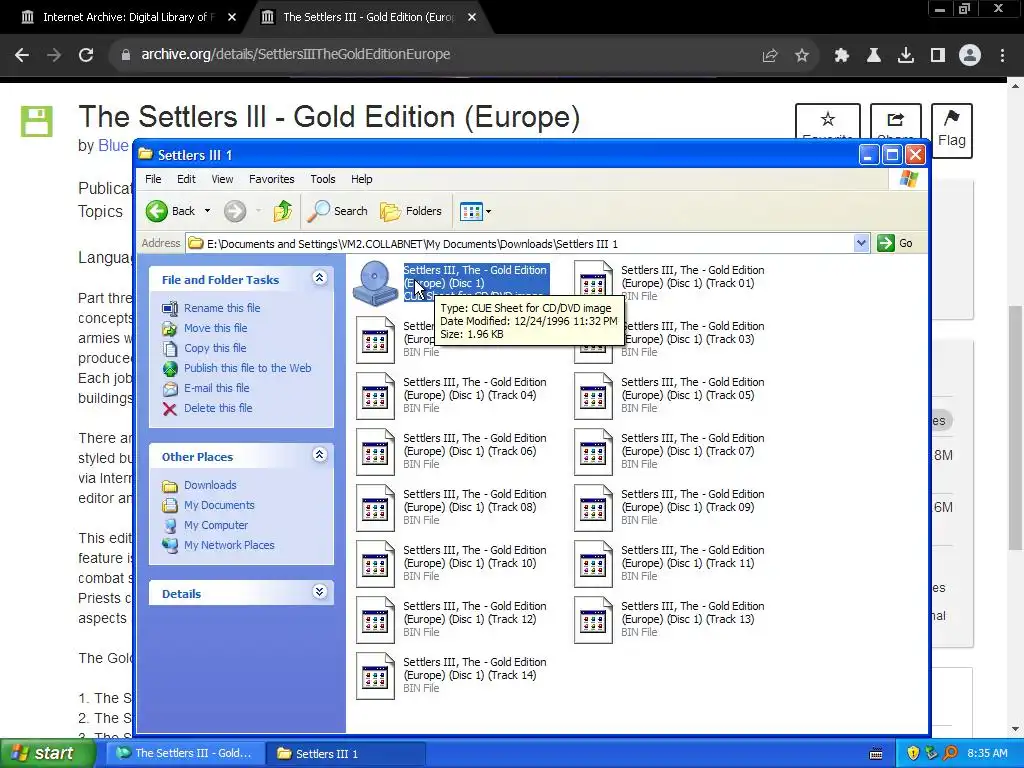Bookmark the page with star icon

(x=802, y=56)
